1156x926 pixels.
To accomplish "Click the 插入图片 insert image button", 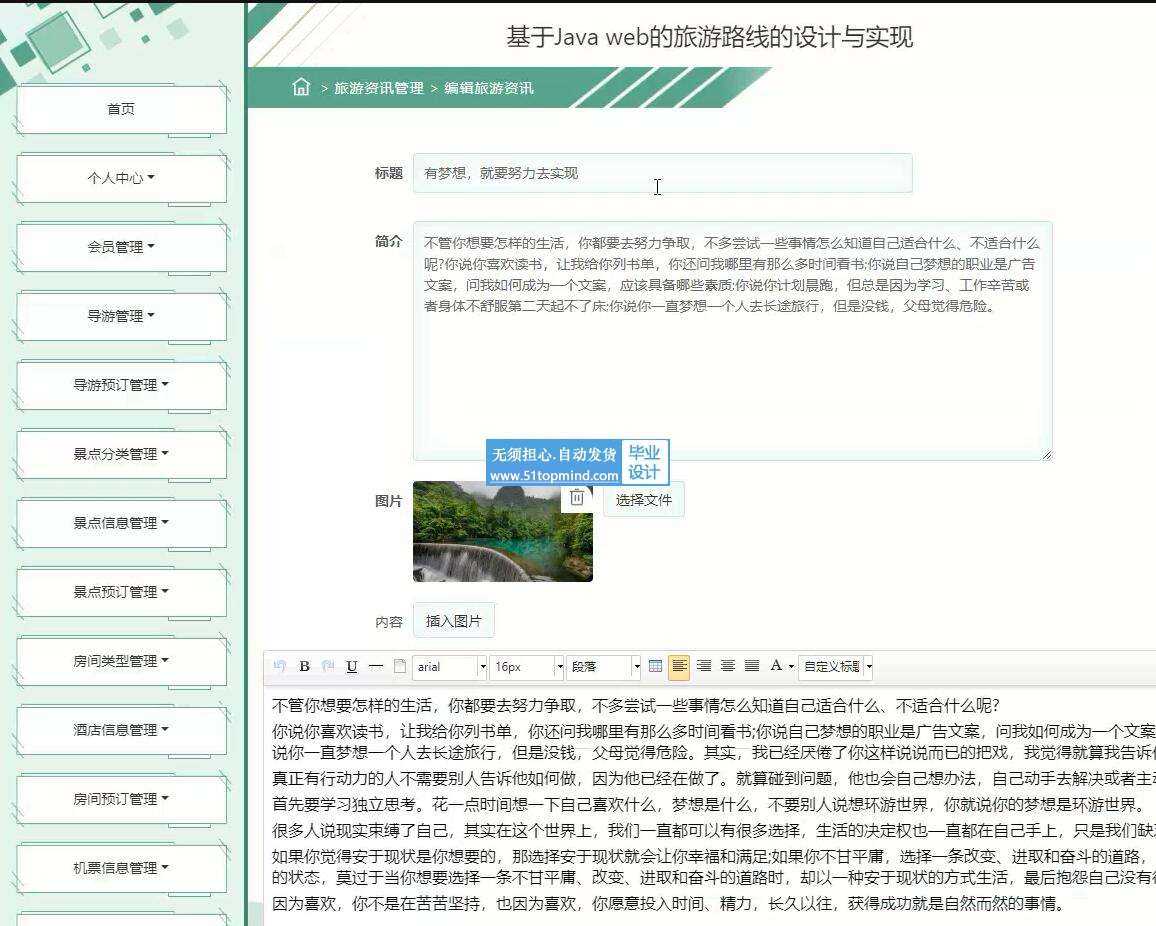I will (x=453, y=621).
